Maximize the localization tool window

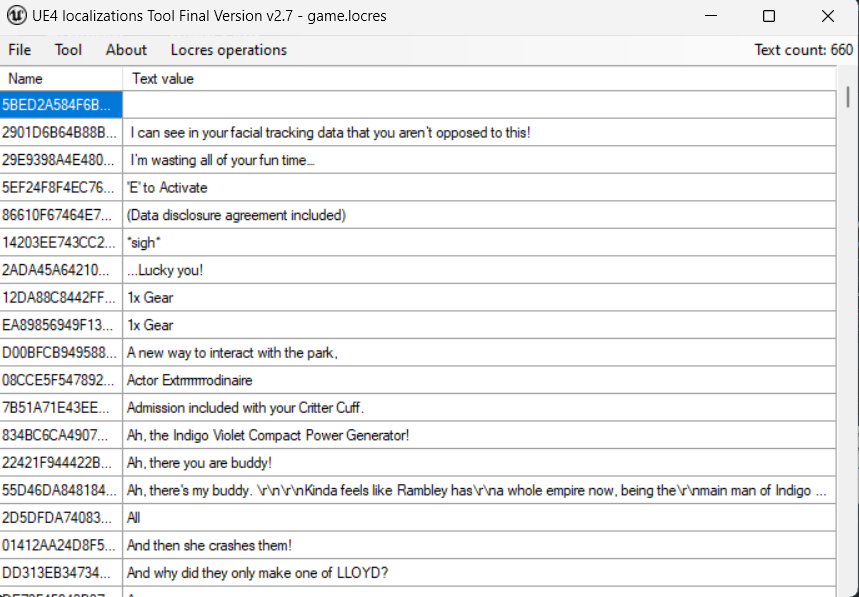click(x=768, y=16)
